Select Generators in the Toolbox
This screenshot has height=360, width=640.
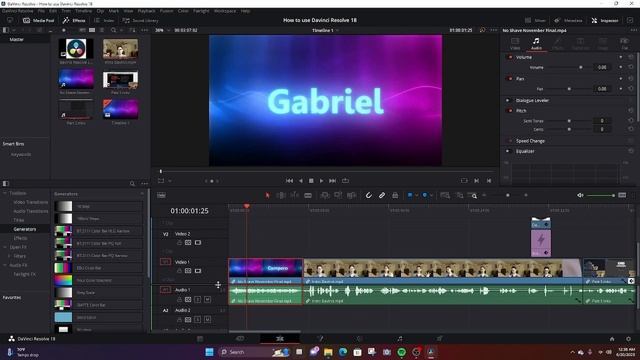coord(25,229)
